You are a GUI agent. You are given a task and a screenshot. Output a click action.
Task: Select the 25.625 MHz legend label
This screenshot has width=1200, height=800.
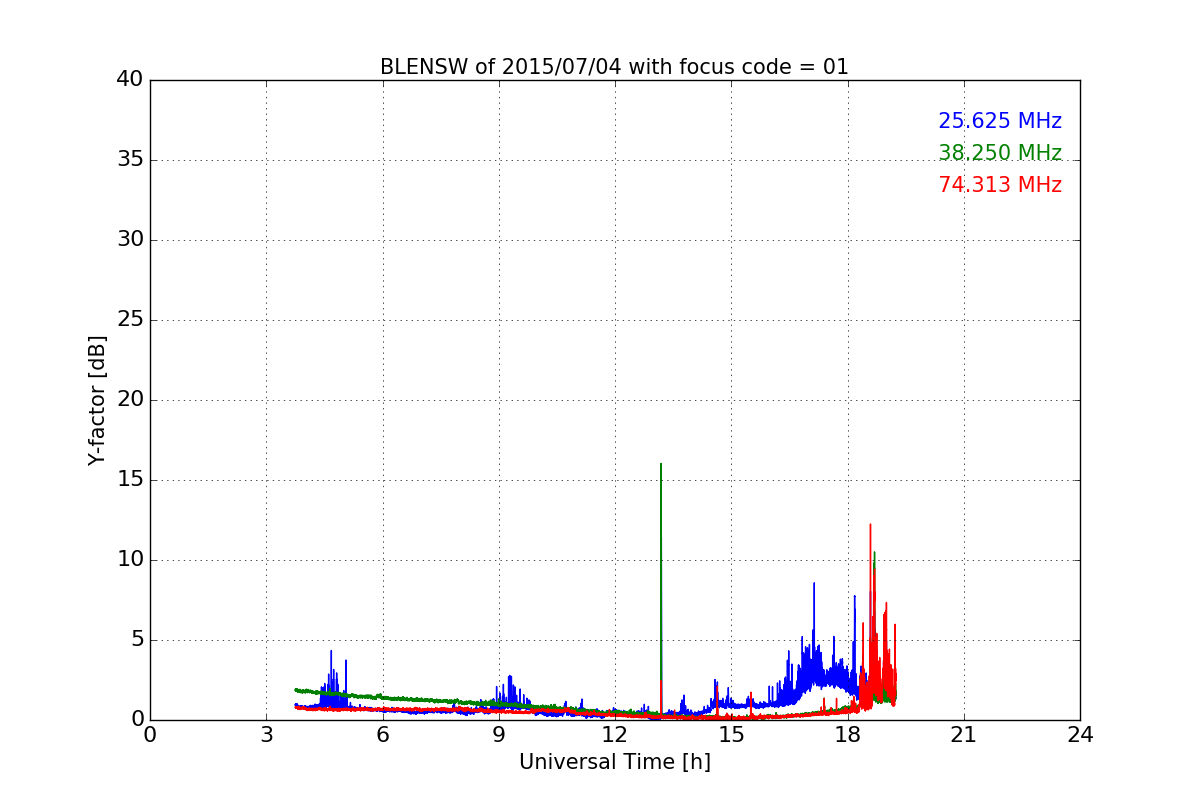pyautogui.click(x=1000, y=121)
